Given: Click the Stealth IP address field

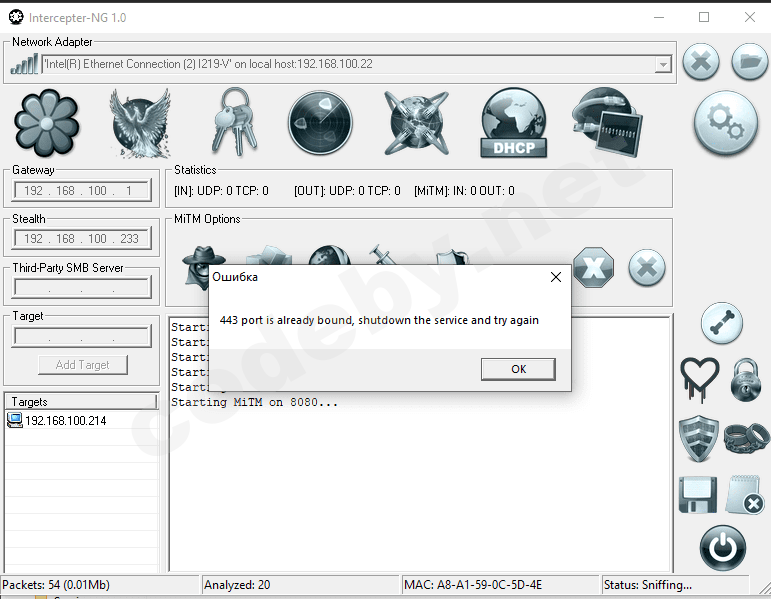Looking at the screenshot, I should tap(82, 239).
